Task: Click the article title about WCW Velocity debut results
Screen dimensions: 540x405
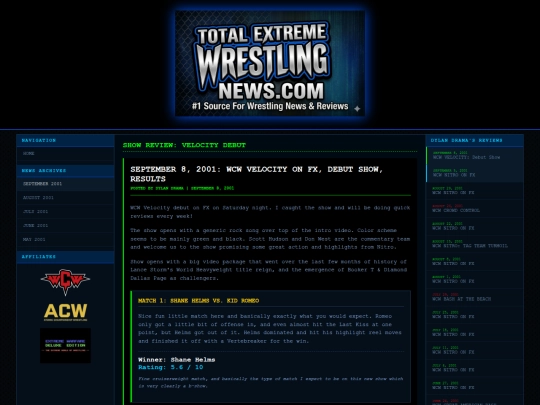Action: 257,174
